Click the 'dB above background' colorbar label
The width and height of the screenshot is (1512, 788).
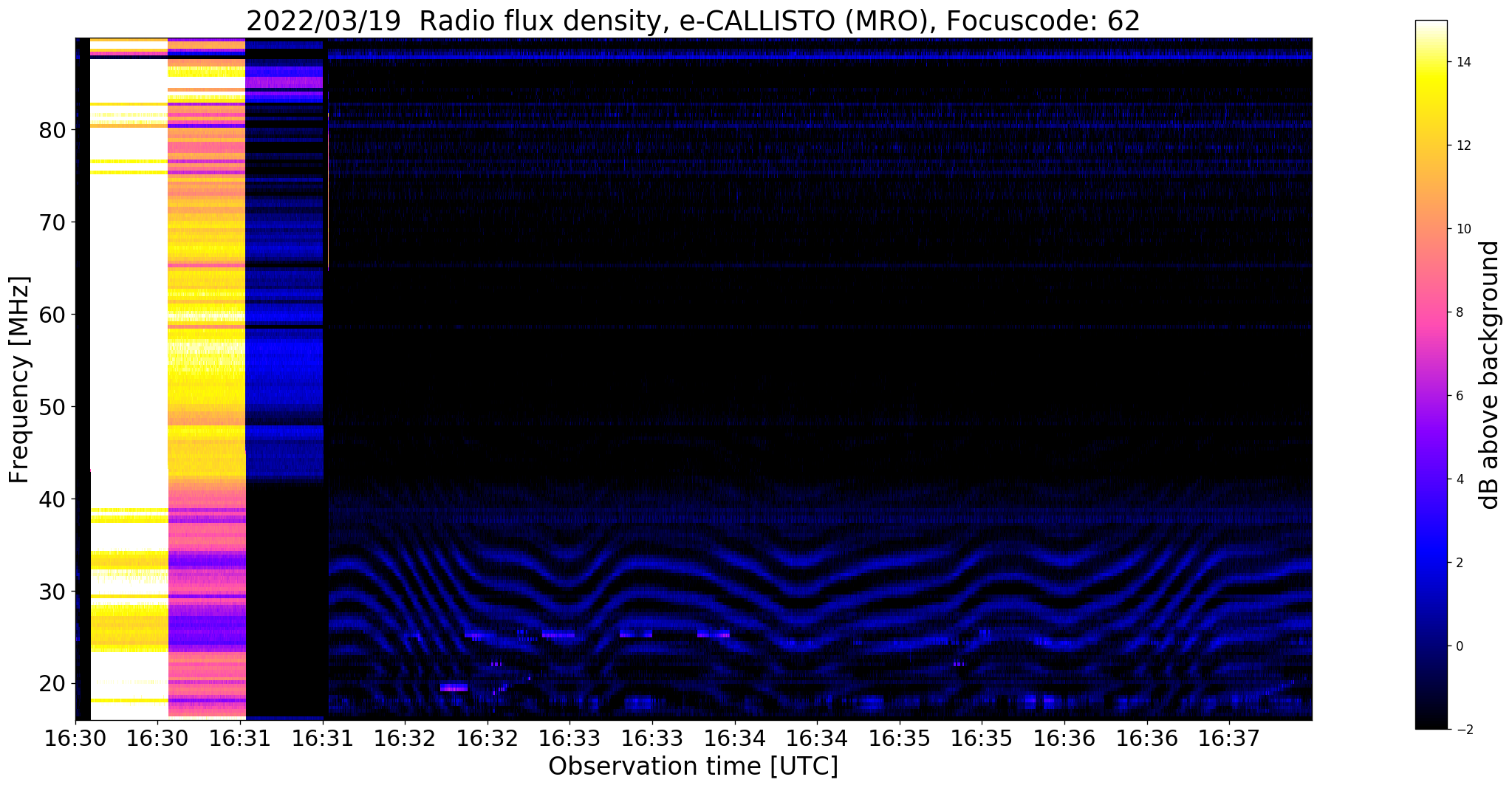(x=1490, y=374)
